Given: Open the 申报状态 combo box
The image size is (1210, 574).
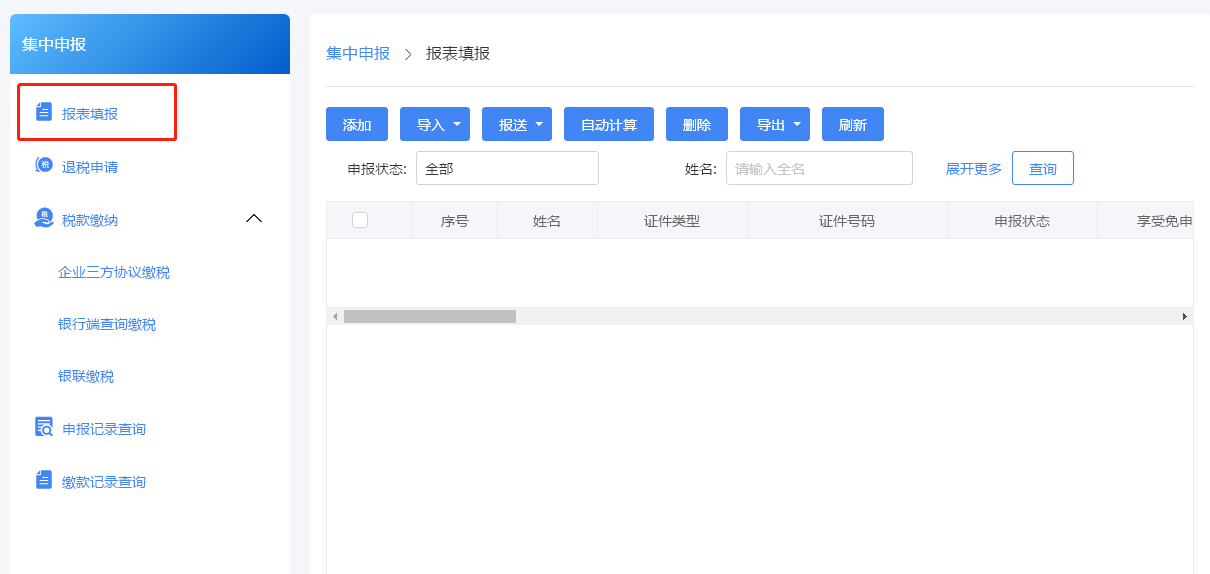Looking at the screenshot, I should pyautogui.click(x=507, y=169).
